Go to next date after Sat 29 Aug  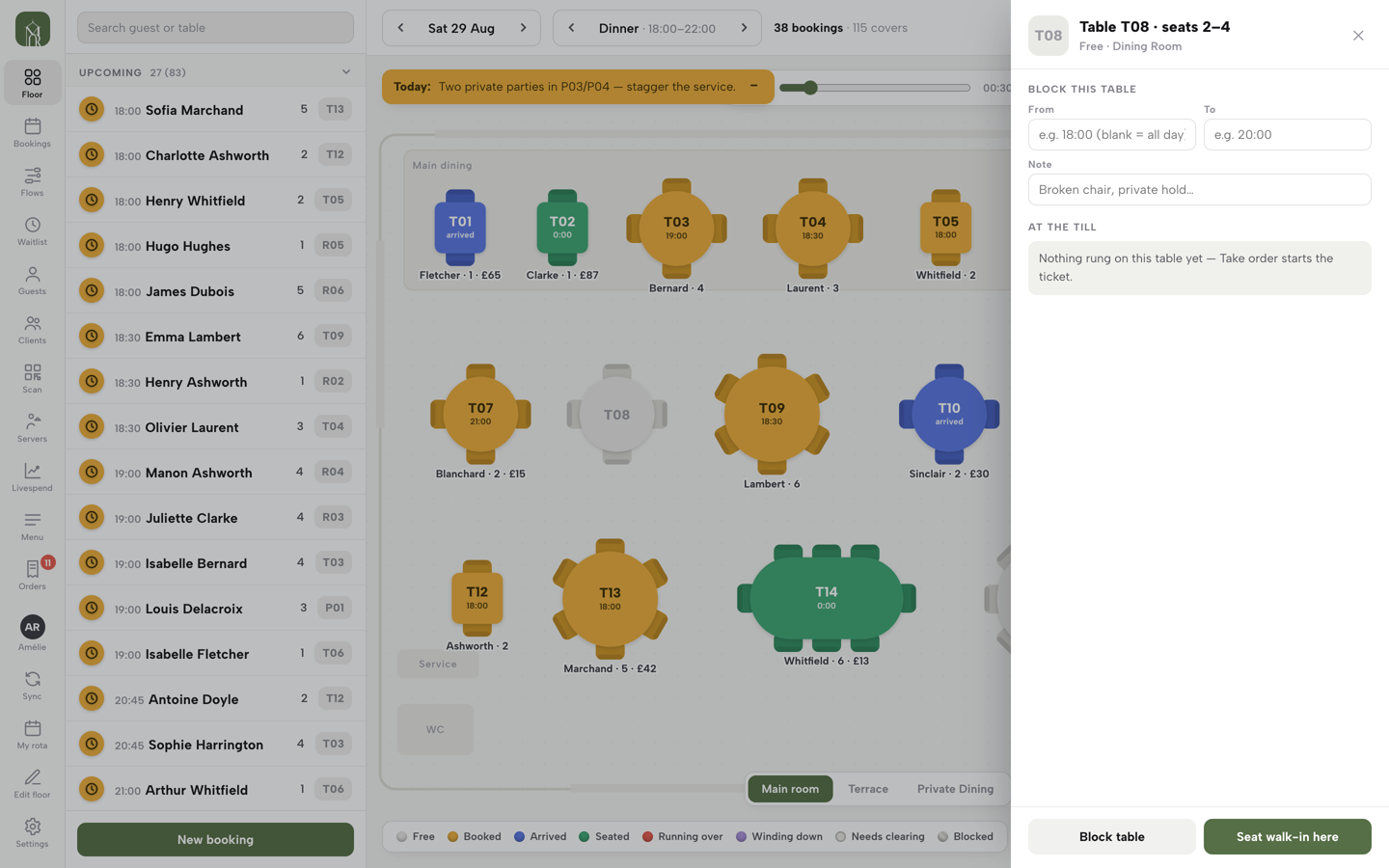coord(523,28)
